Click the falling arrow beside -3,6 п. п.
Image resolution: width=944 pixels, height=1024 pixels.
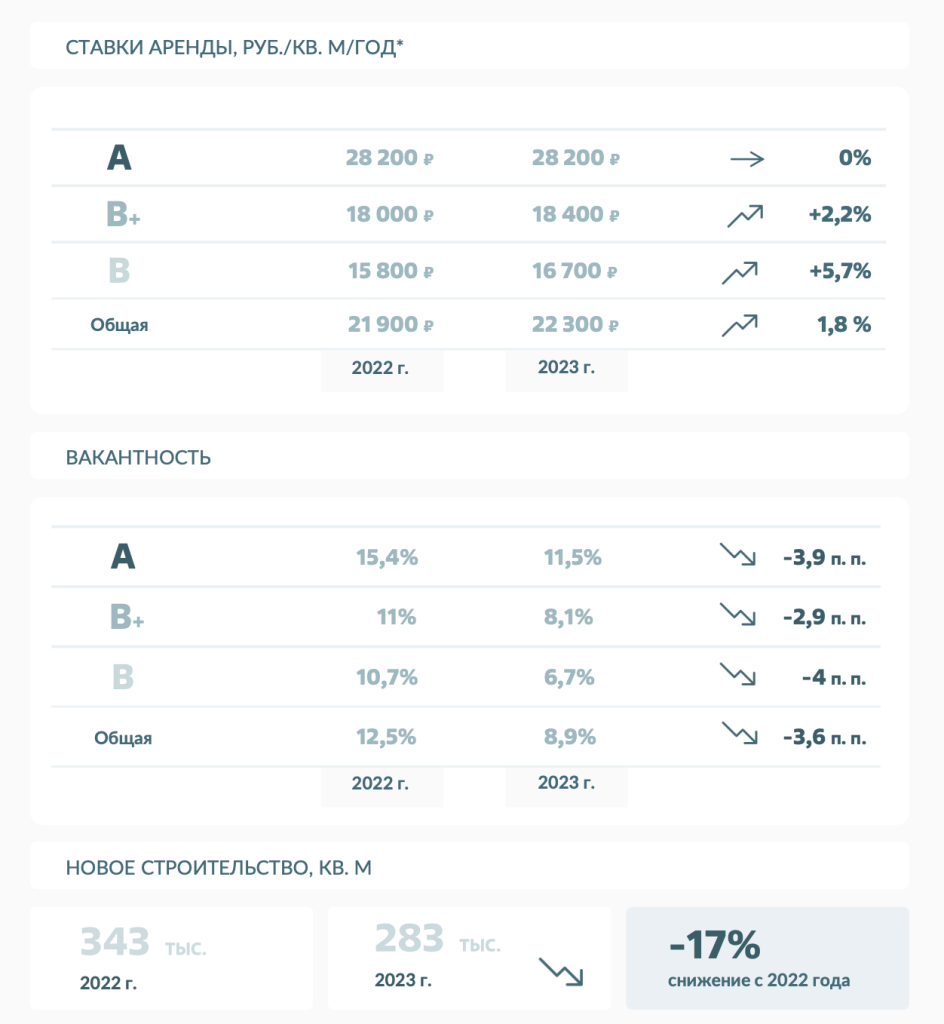pyautogui.click(x=738, y=735)
